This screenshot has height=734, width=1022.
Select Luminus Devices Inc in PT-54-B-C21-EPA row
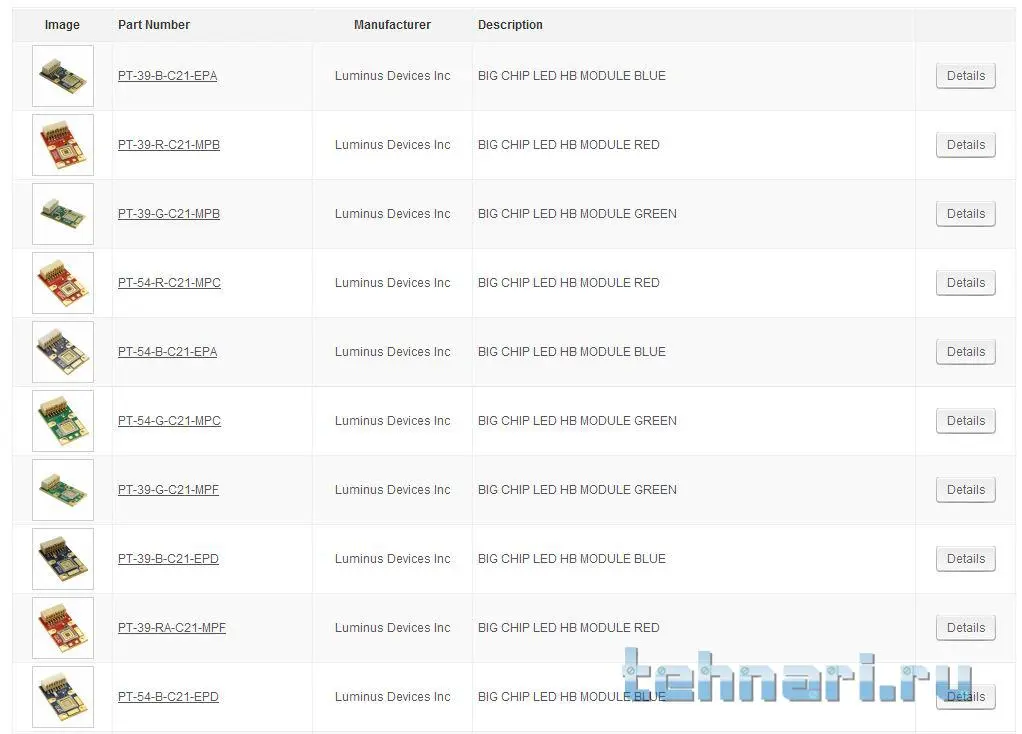[x=392, y=352]
